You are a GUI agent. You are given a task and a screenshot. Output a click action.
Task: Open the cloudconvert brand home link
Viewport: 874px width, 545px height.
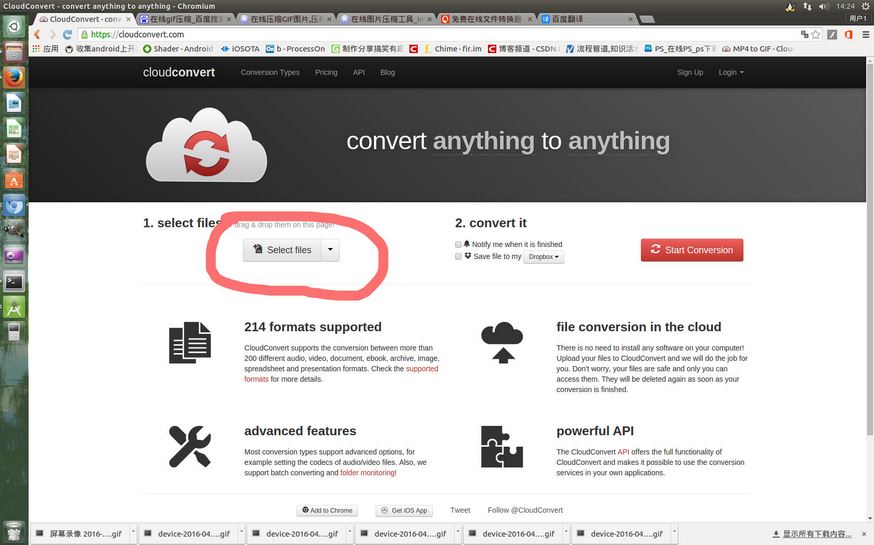pos(179,72)
